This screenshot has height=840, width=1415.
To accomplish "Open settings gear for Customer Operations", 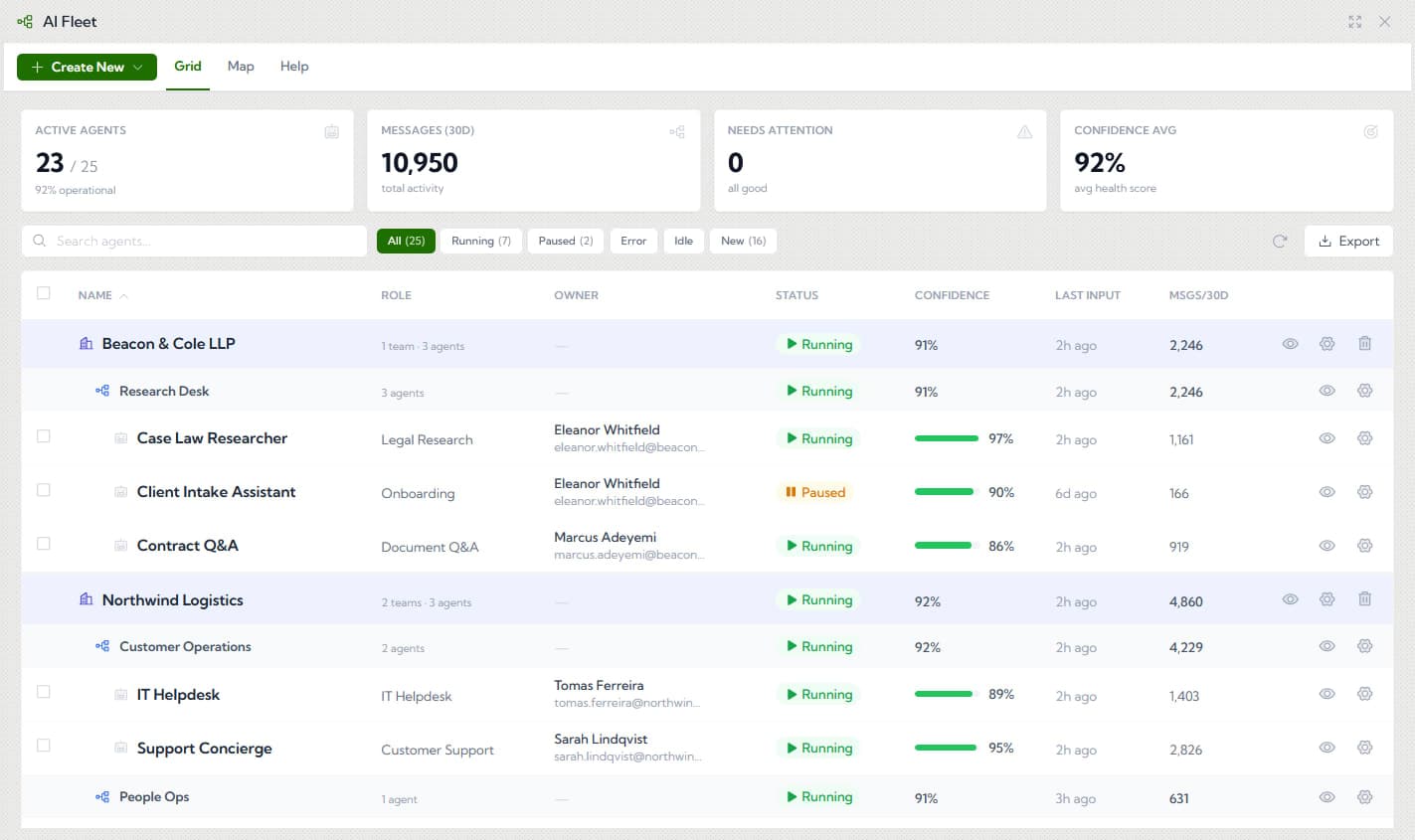I will click(x=1364, y=646).
